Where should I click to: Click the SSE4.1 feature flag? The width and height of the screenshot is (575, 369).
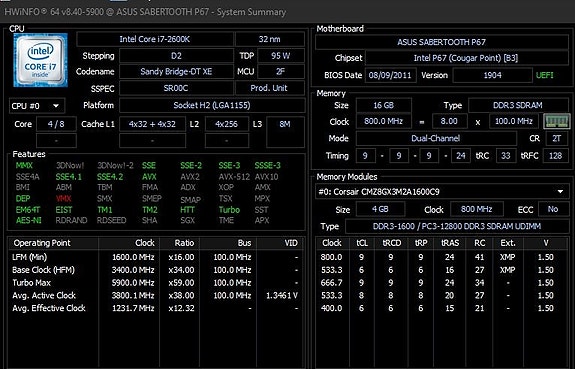coord(69,177)
